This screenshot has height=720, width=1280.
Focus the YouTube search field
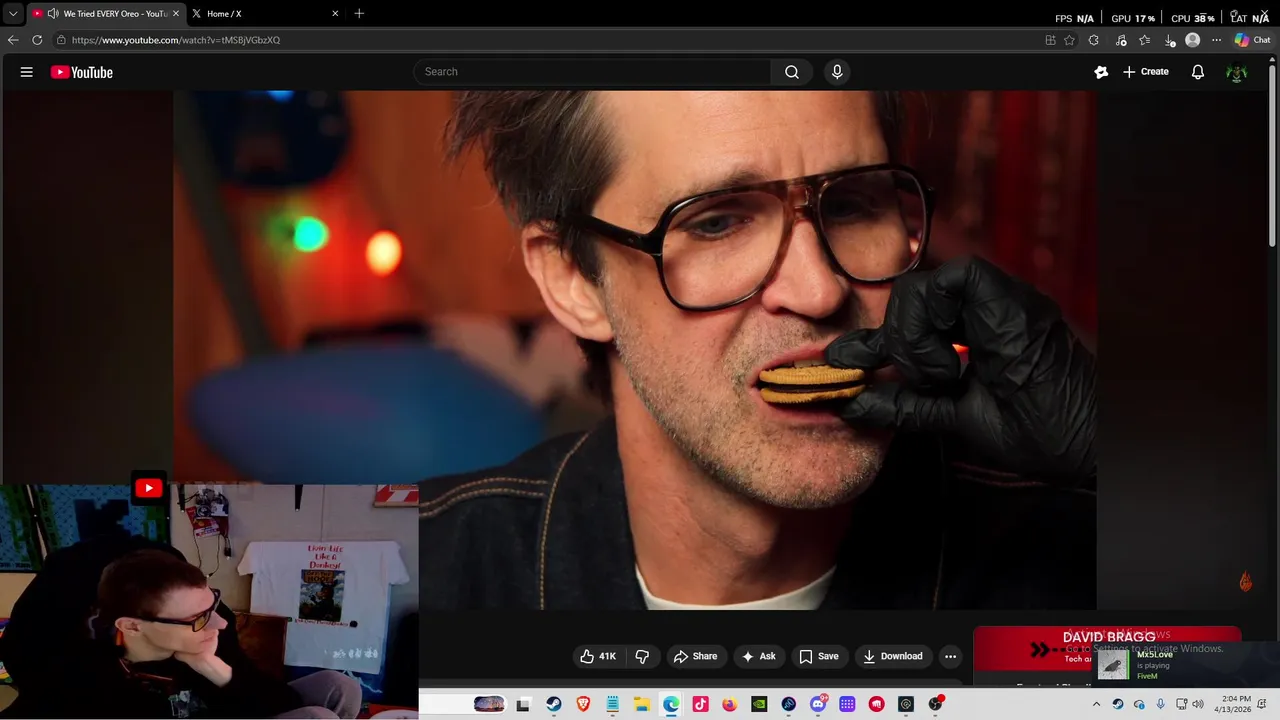[592, 72]
